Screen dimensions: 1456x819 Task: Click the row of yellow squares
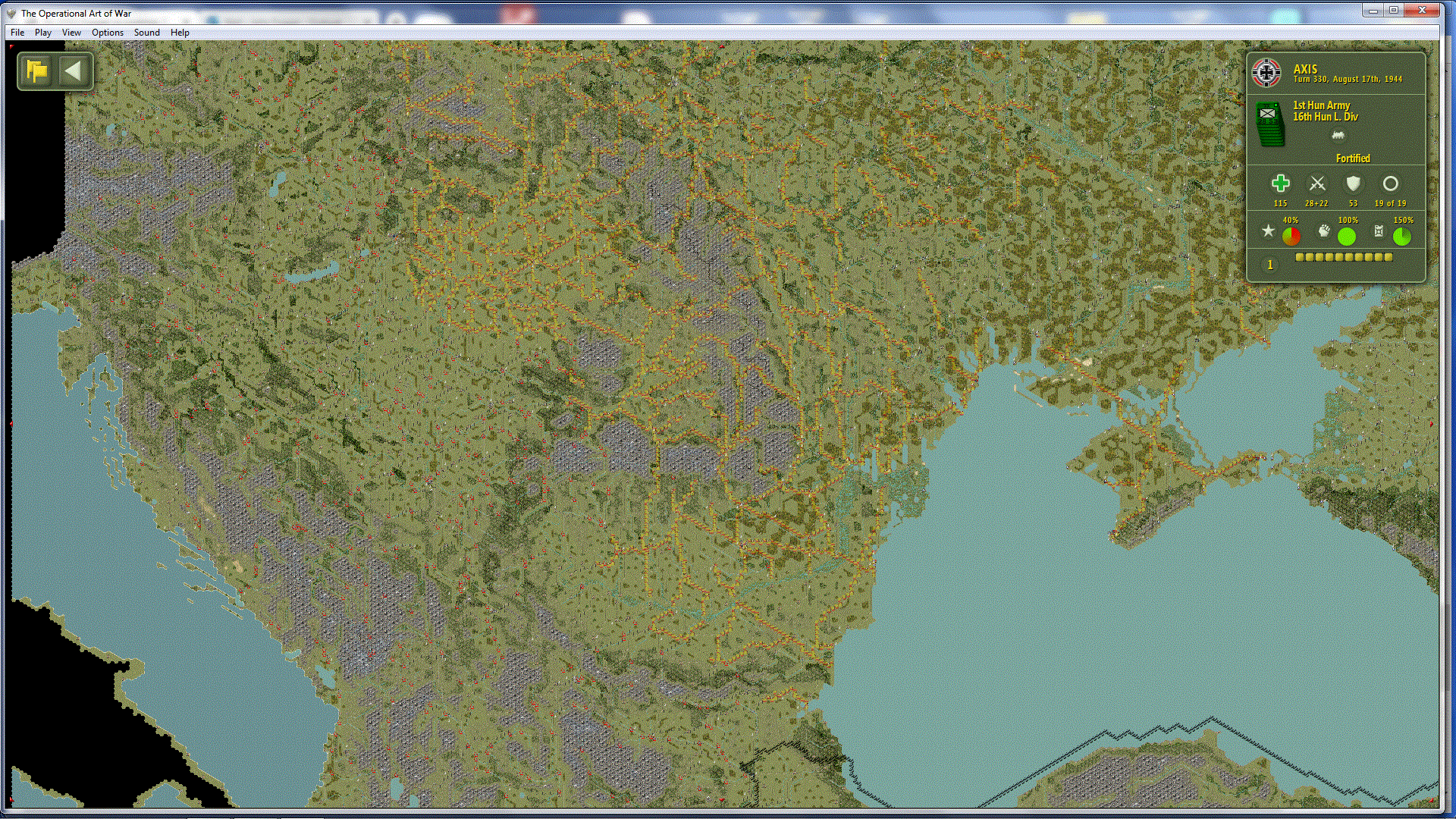pyautogui.click(x=1344, y=257)
